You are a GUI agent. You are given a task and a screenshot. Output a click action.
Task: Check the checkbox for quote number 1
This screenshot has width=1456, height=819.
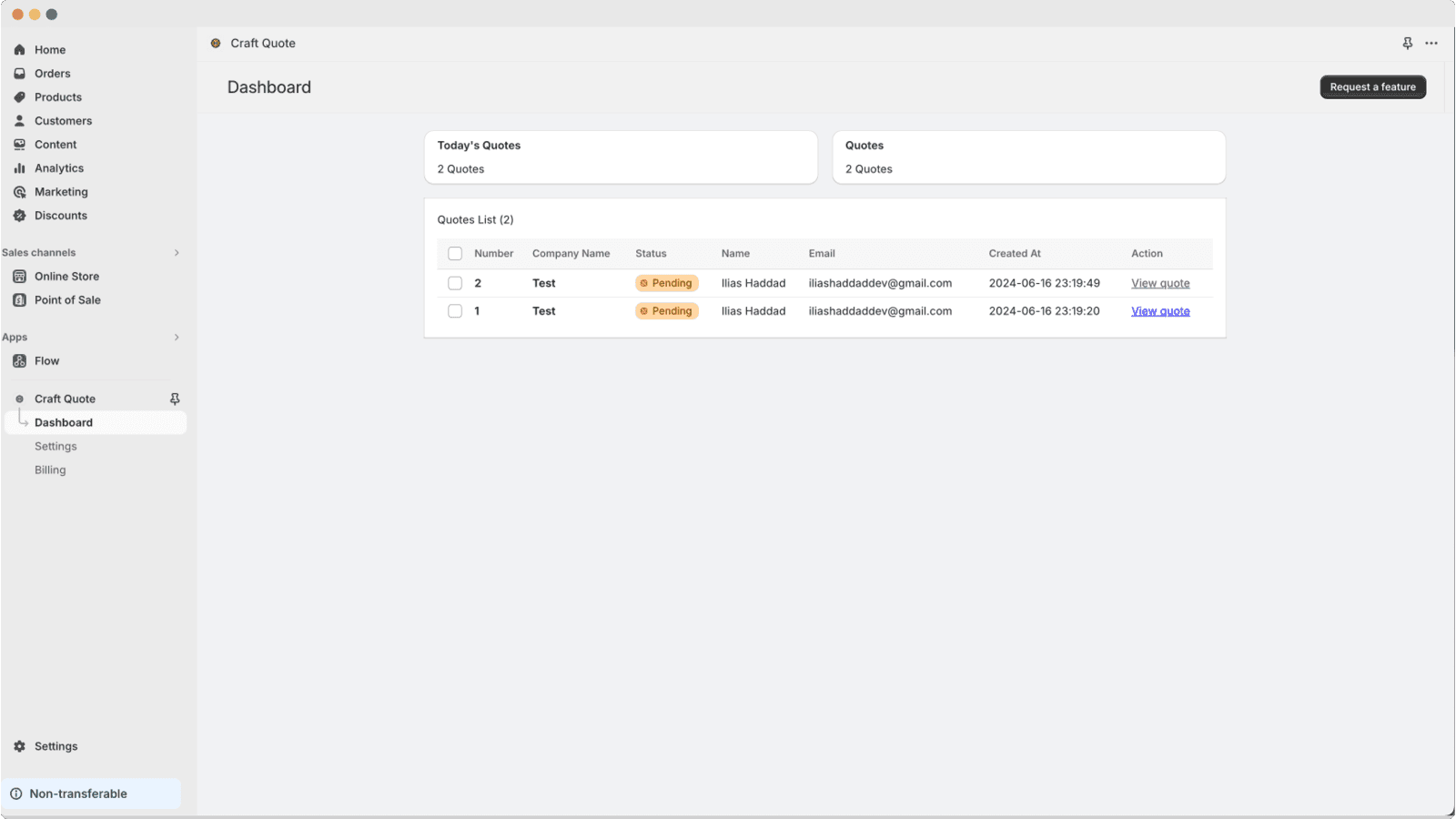[x=455, y=310]
